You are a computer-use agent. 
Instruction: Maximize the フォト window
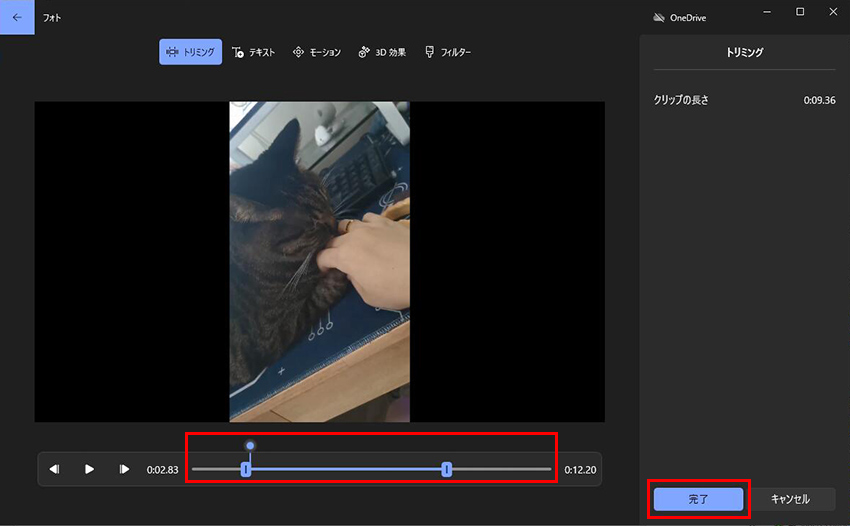click(800, 12)
